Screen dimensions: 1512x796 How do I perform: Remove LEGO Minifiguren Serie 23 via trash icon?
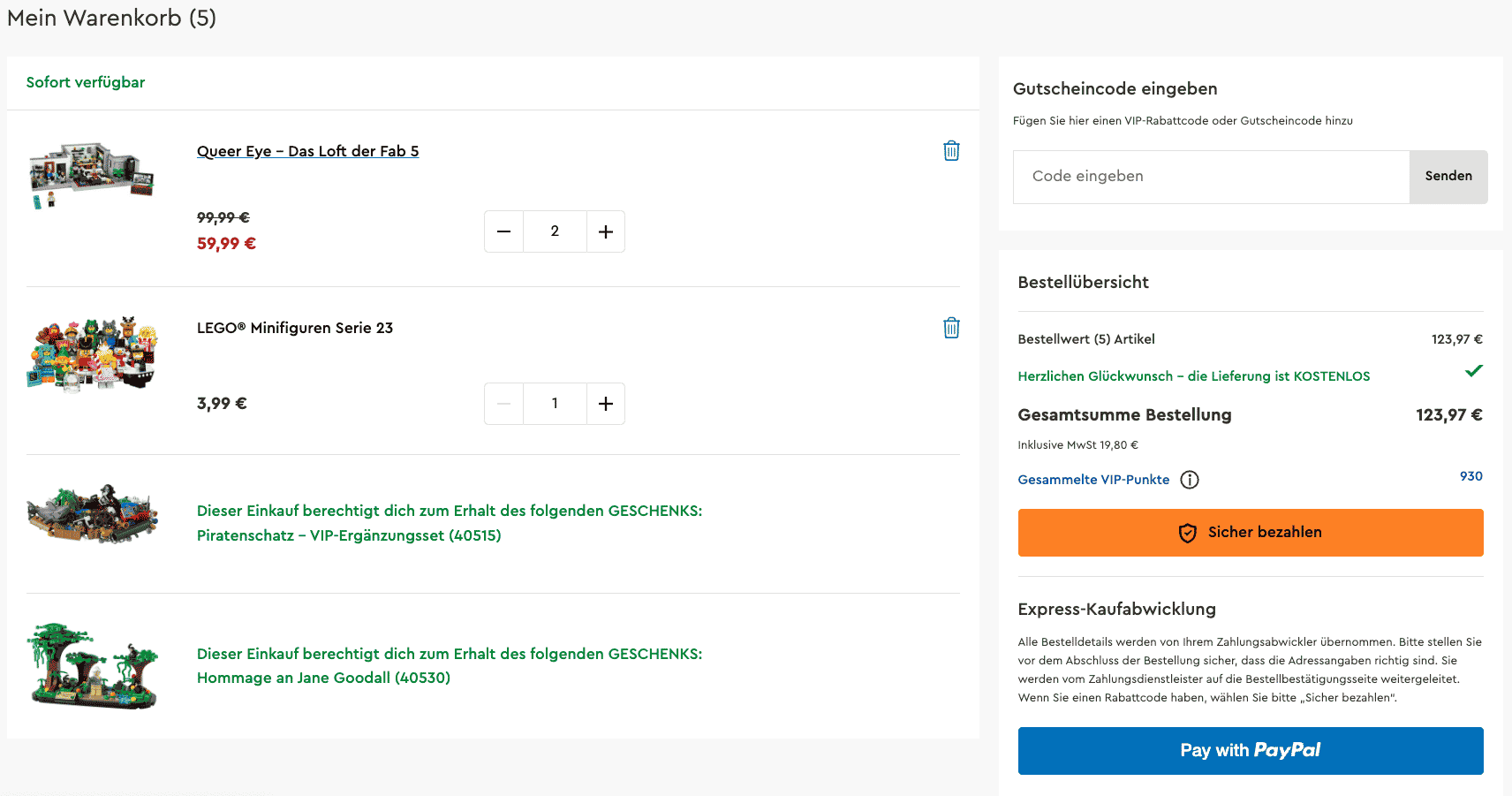pos(951,328)
